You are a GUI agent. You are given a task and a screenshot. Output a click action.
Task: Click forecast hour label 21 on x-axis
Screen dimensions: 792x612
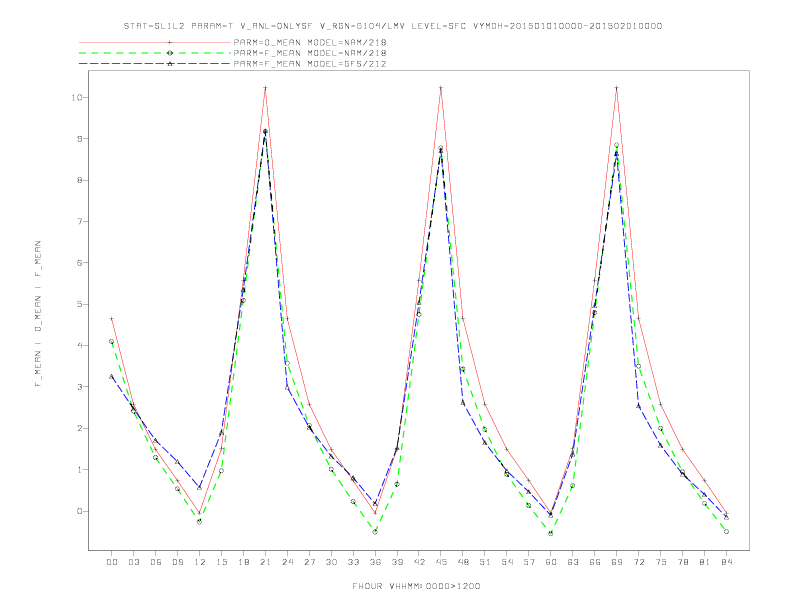point(266,562)
